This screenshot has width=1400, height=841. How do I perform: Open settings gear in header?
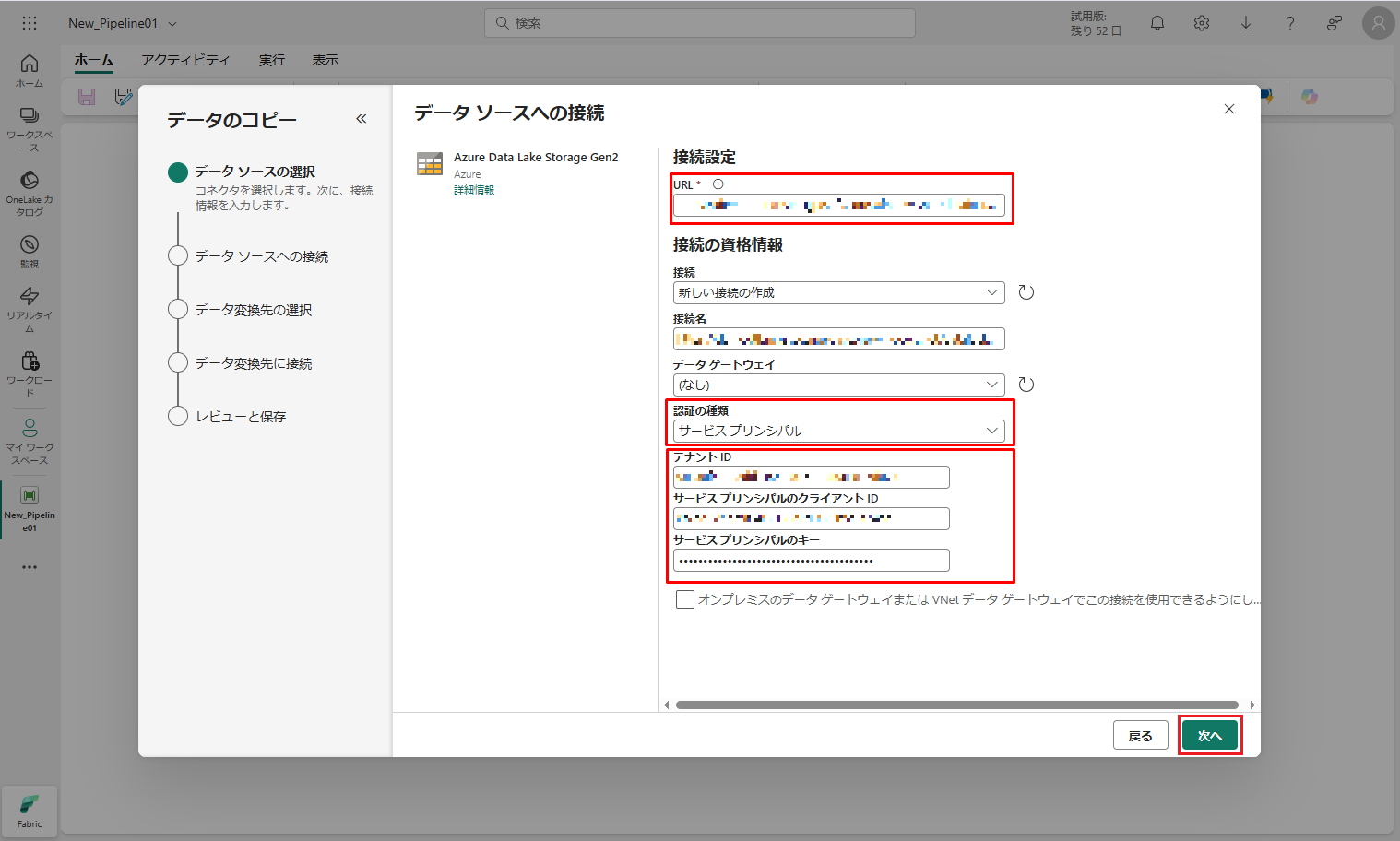pyautogui.click(x=1202, y=23)
